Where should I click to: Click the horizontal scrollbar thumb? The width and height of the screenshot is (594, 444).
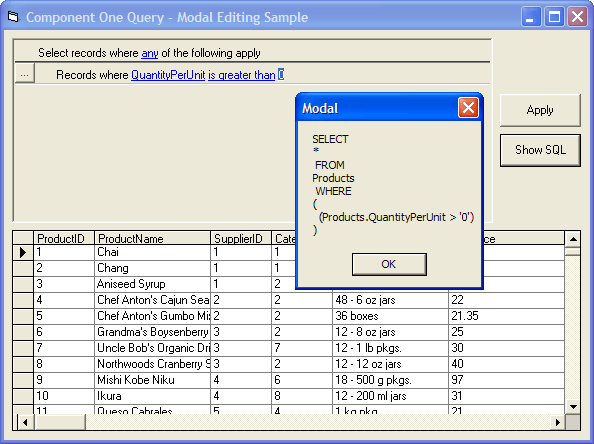click(x=60, y=422)
